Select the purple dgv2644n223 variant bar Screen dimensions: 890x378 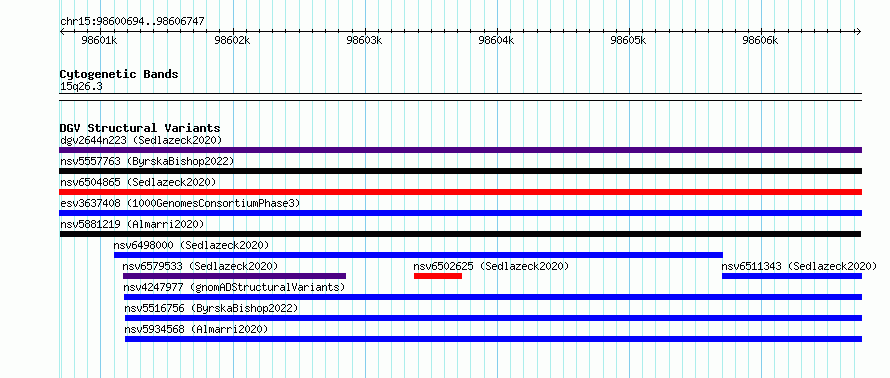tap(460, 150)
